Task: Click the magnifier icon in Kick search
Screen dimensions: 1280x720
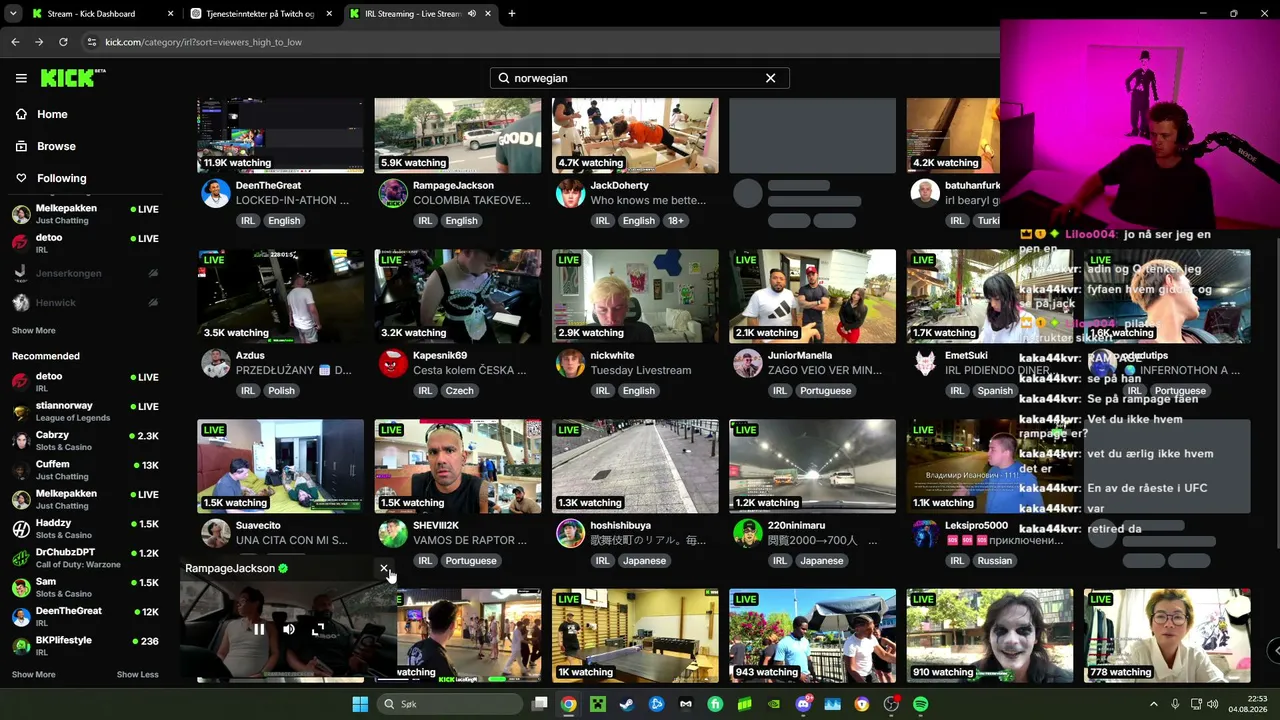Action: (x=504, y=78)
